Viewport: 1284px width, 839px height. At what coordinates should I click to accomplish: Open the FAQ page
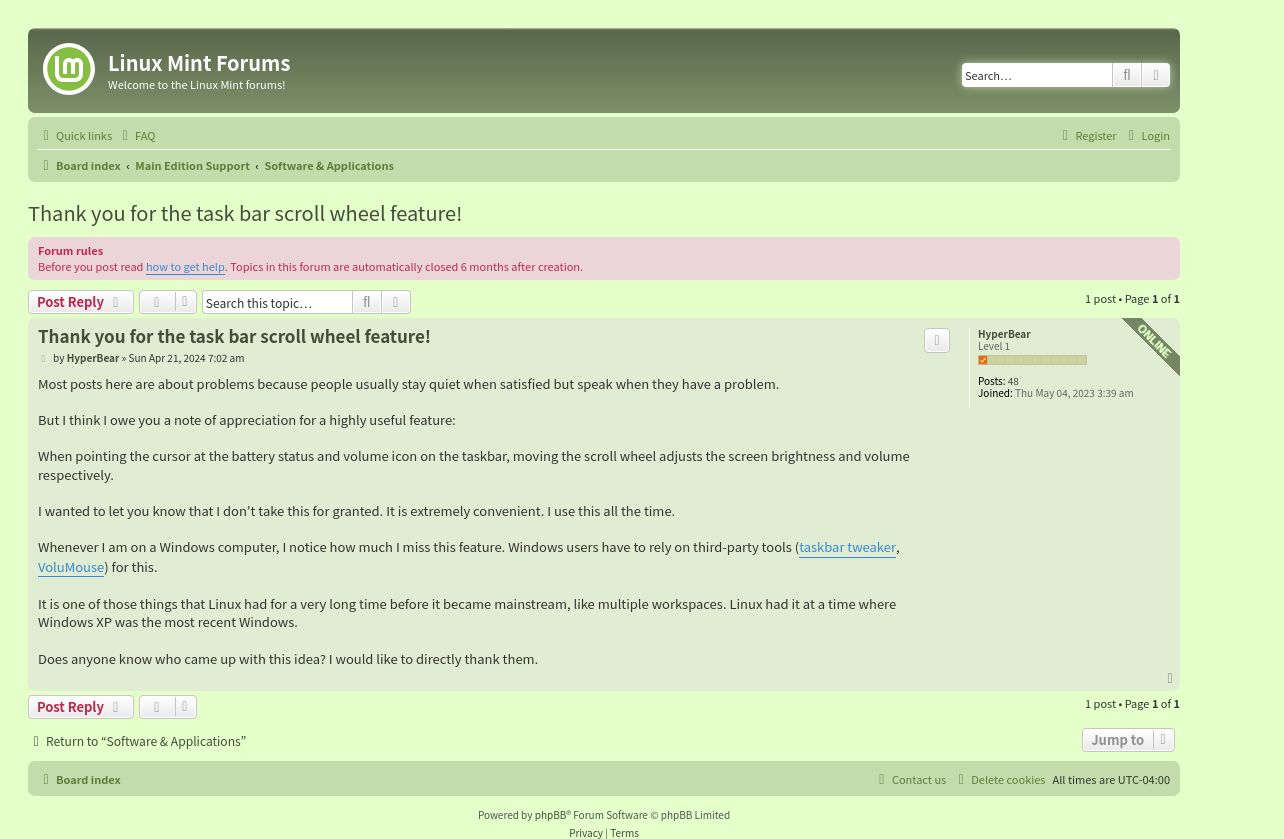pyautogui.click(x=138, y=136)
